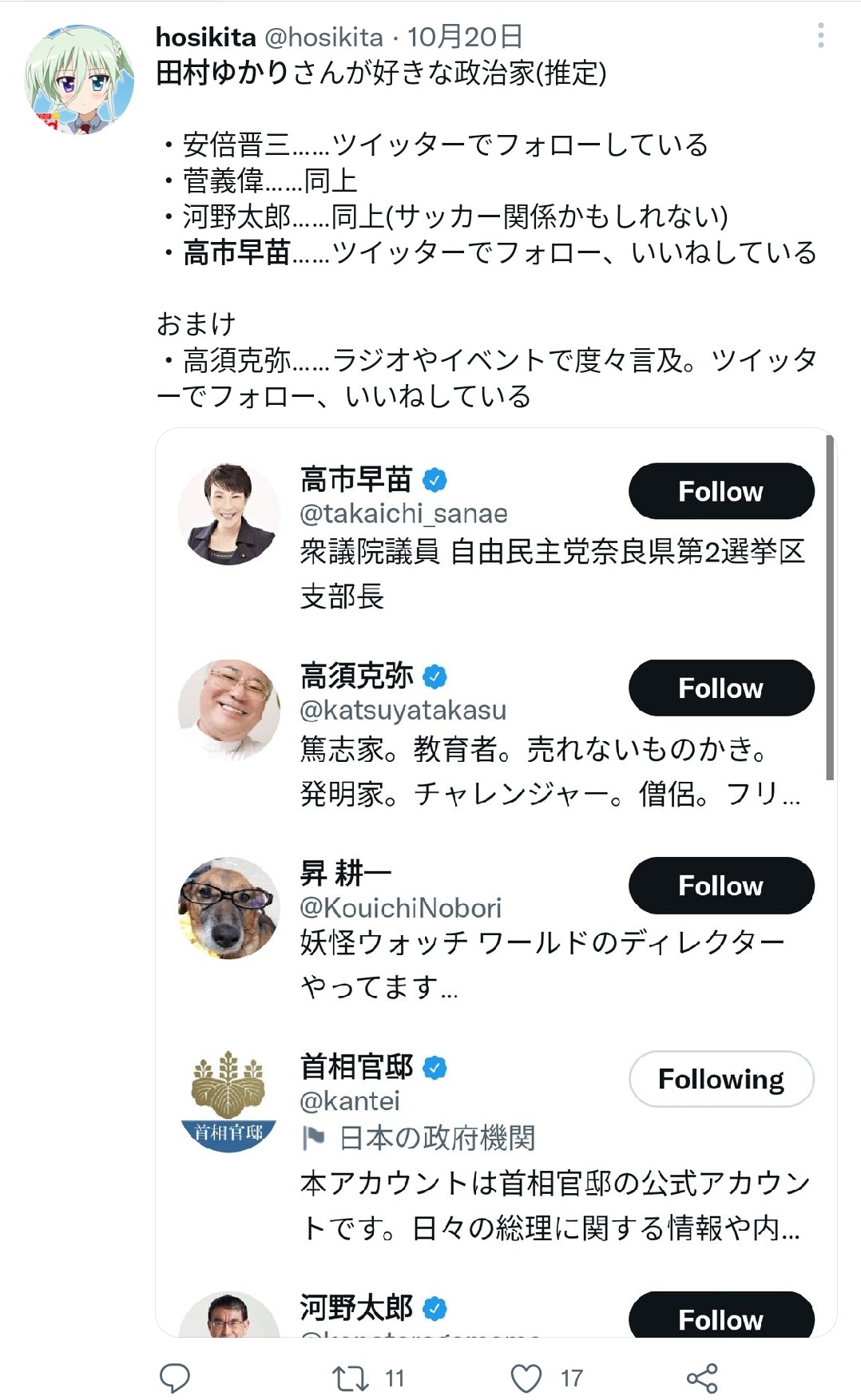
Task: Open the dog avatar of 昇 耕一
Action: point(229,908)
